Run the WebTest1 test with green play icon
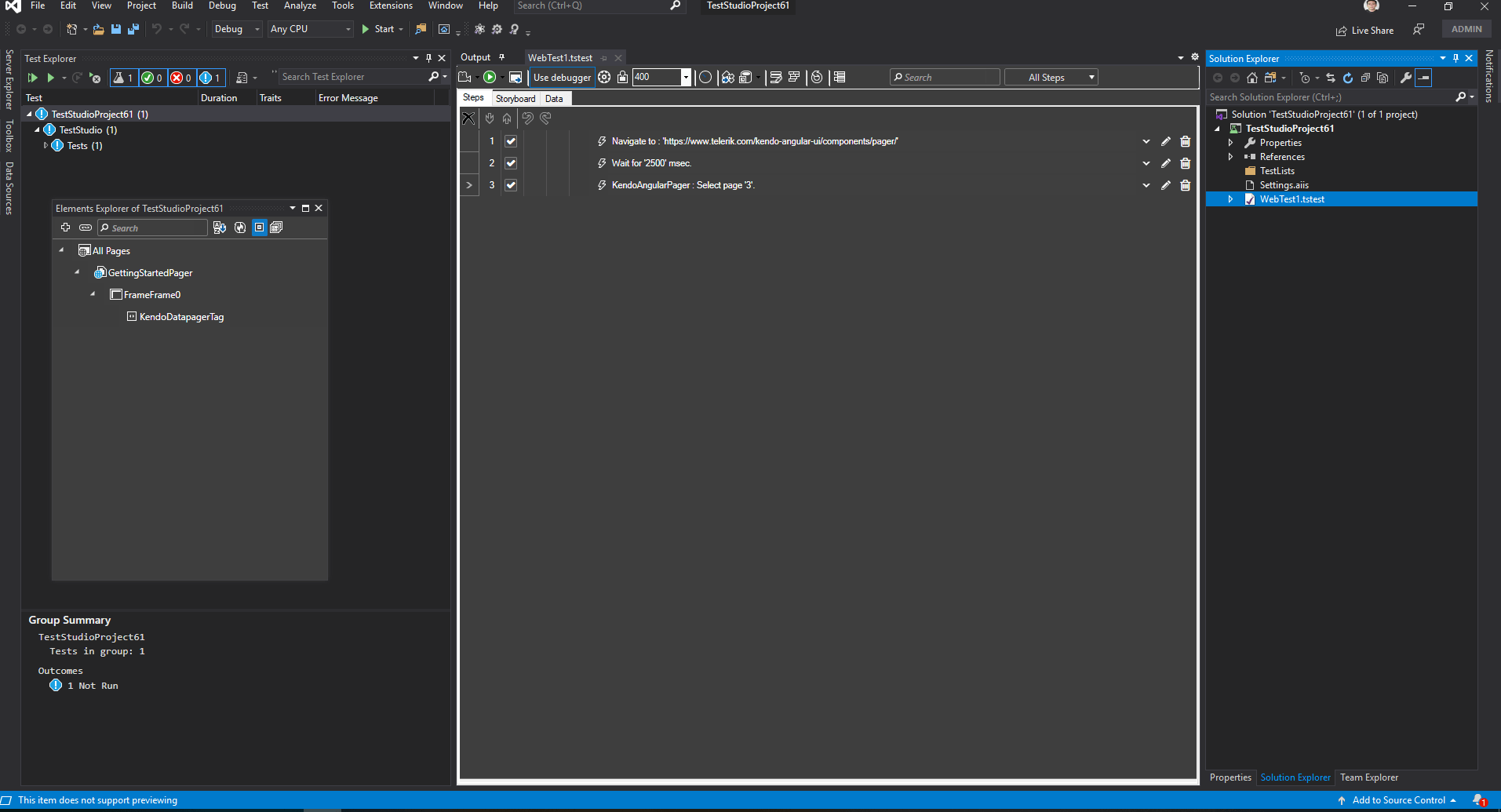The width and height of the screenshot is (1501, 812). (x=490, y=77)
